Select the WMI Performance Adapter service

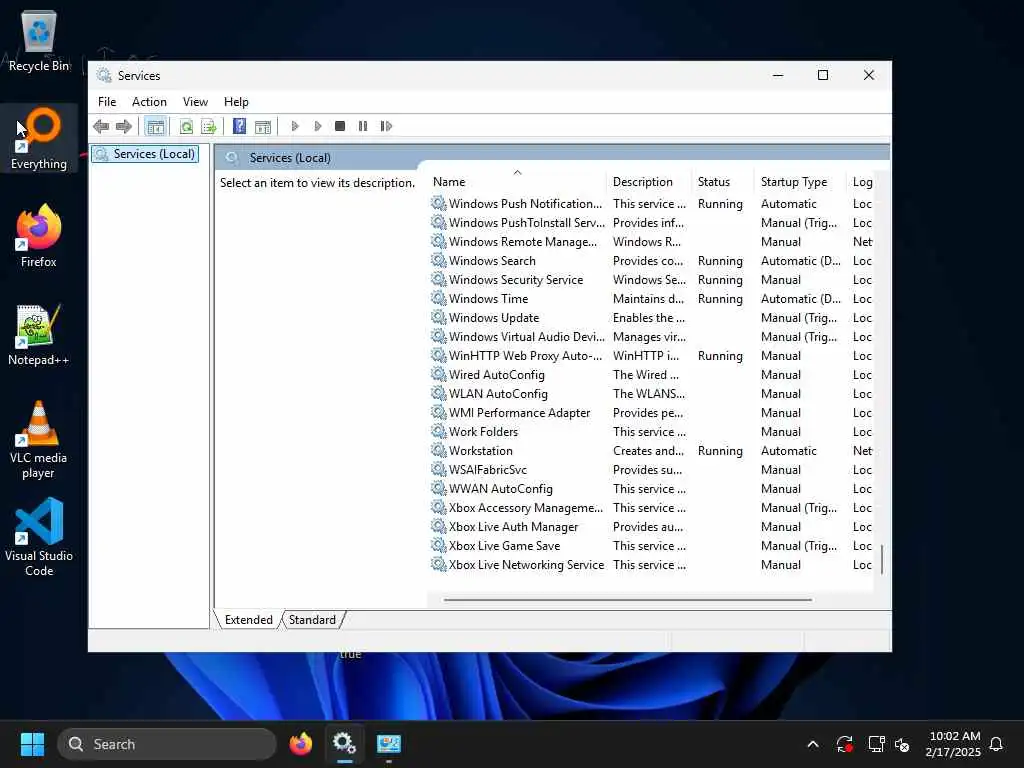(x=651, y=413)
